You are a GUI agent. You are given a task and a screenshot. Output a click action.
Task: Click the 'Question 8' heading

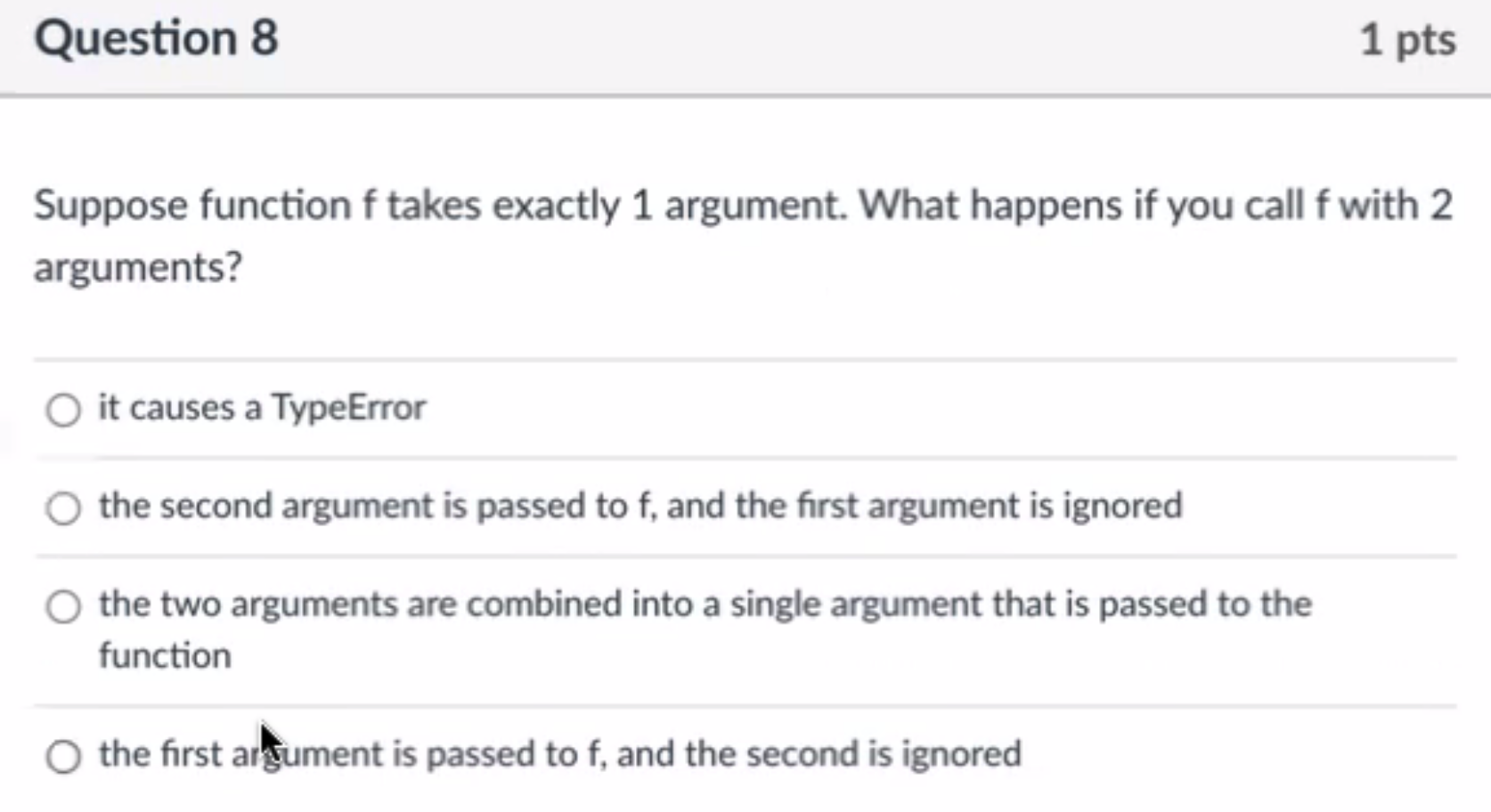[x=157, y=38]
